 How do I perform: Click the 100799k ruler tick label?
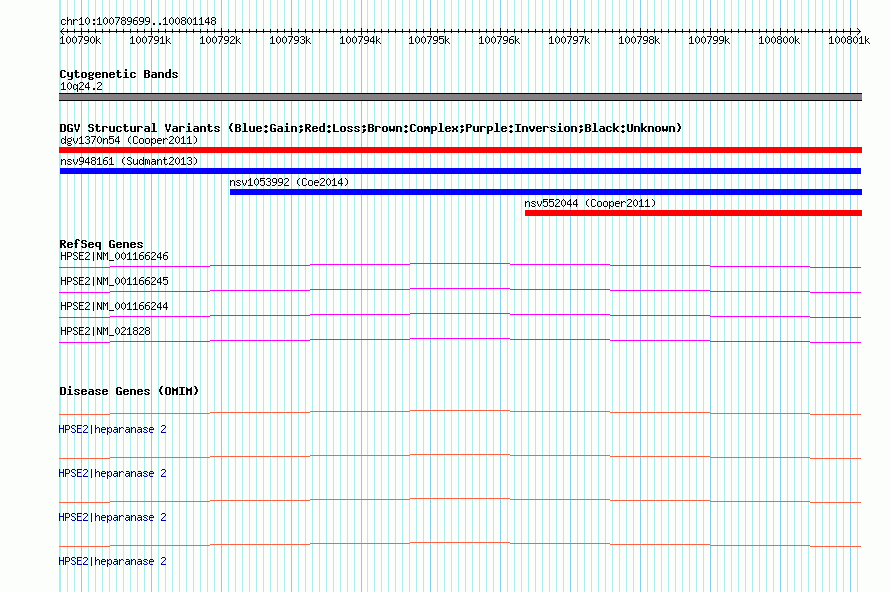click(709, 40)
